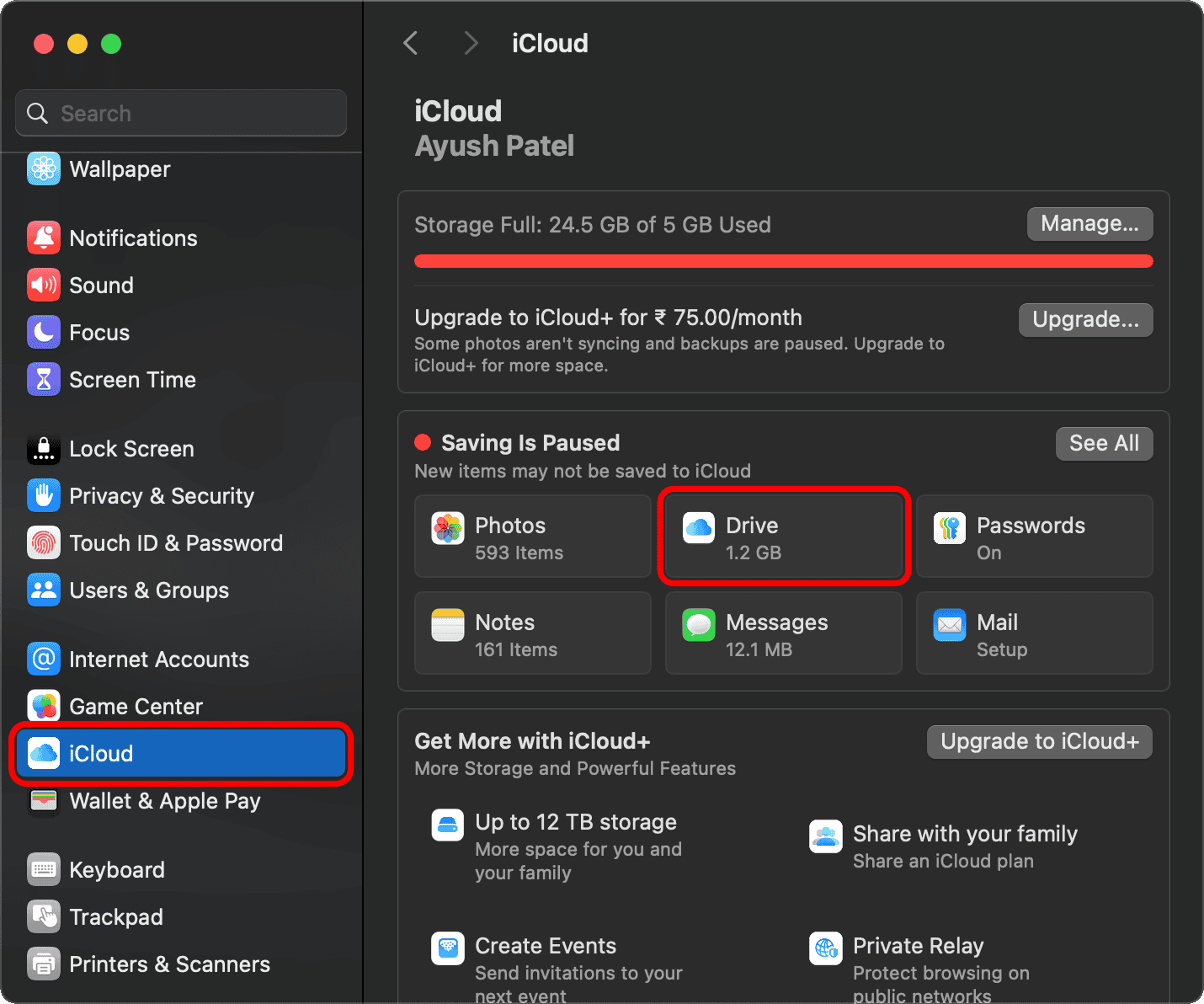
Task: Open Touch ID & Password settings
Action: click(x=175, y=543)
